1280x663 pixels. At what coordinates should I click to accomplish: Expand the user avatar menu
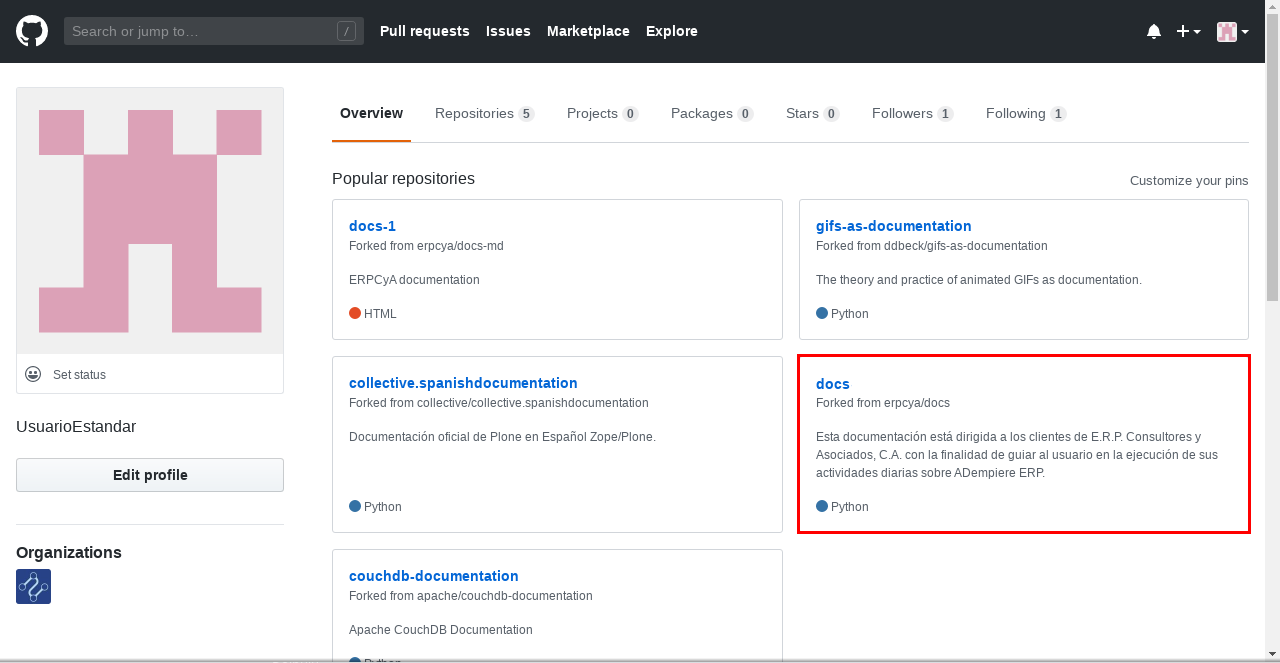coord(1232,31)
